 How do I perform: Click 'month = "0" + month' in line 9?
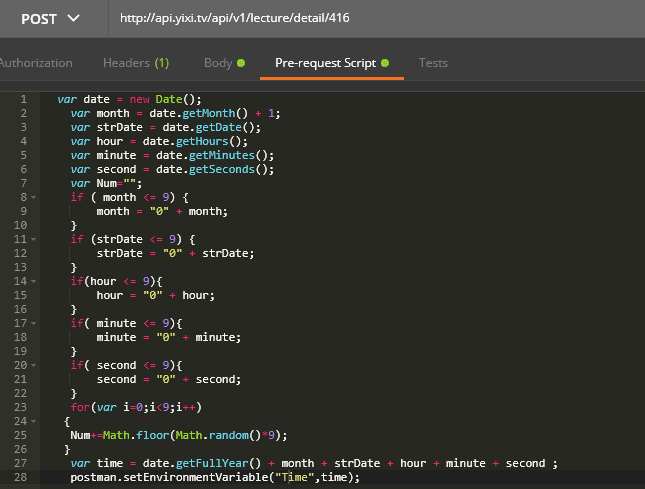162,211
